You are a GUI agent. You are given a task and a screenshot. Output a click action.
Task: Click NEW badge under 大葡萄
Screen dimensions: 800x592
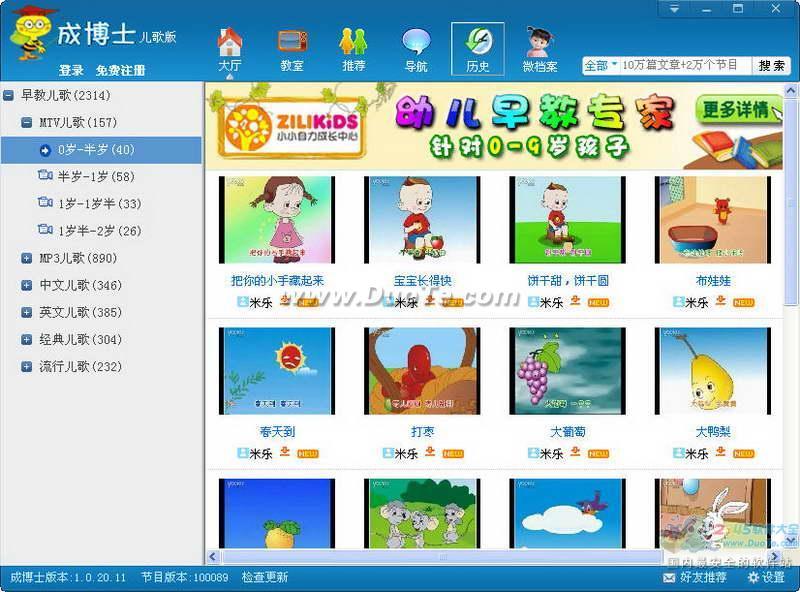coord(598,454)
